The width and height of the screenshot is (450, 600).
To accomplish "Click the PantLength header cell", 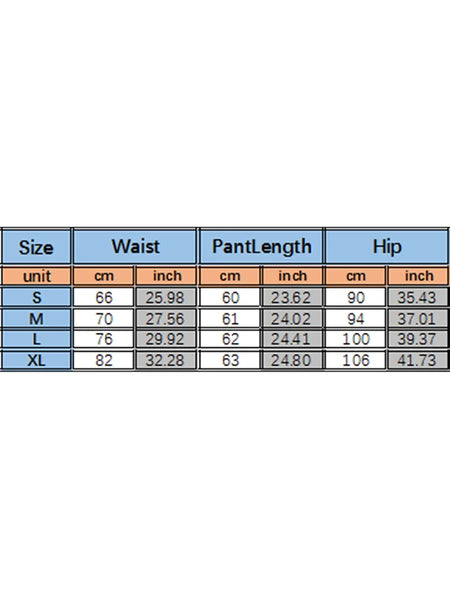I will pyautogui.click(x=261, y=247).
